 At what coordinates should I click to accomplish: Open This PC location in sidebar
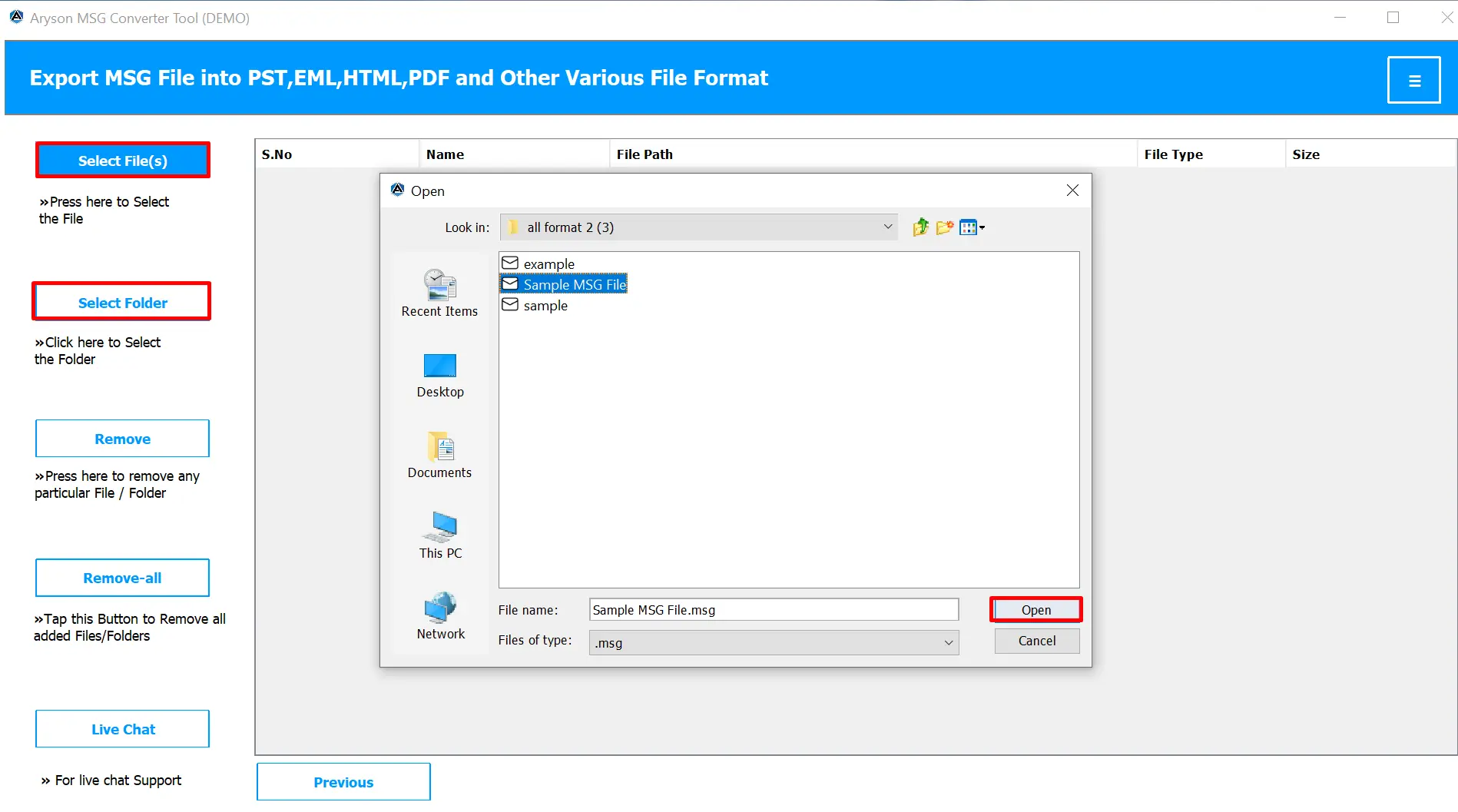440,535
